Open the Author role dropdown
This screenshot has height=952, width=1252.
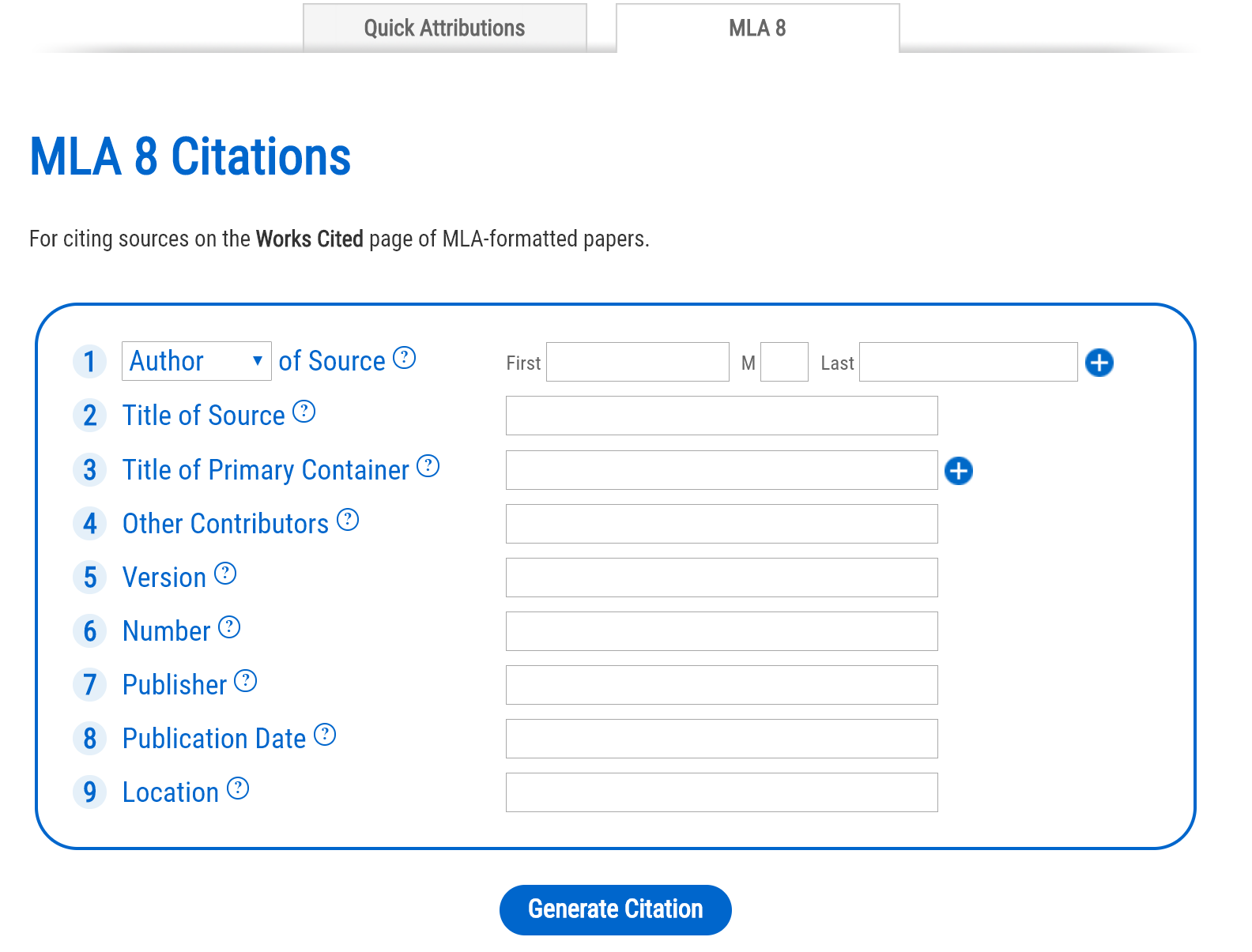pos(196,361)
